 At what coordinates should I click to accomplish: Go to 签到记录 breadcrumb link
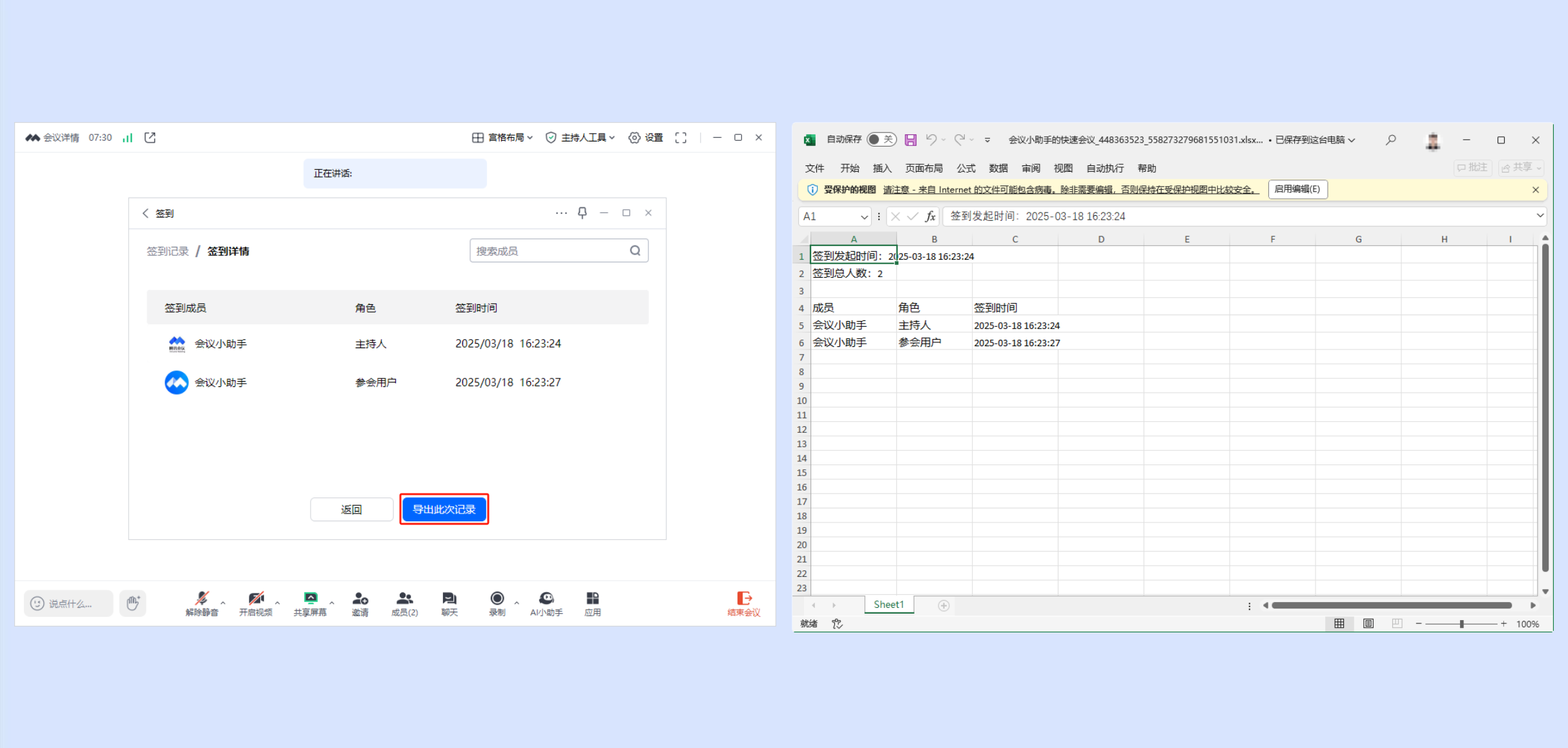click(167, 251)
